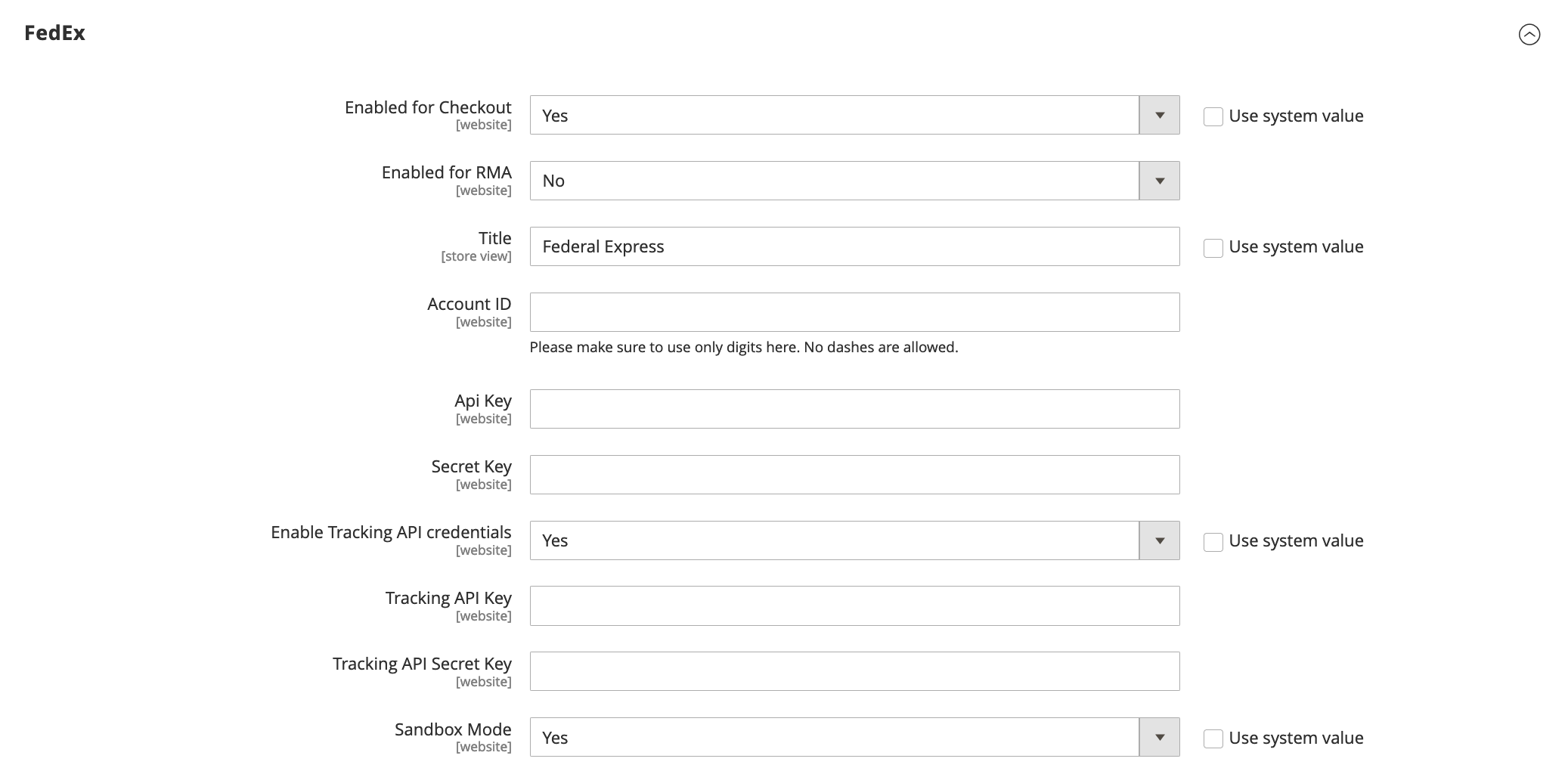Click the Title field containing Federal Express

[854, 246]
